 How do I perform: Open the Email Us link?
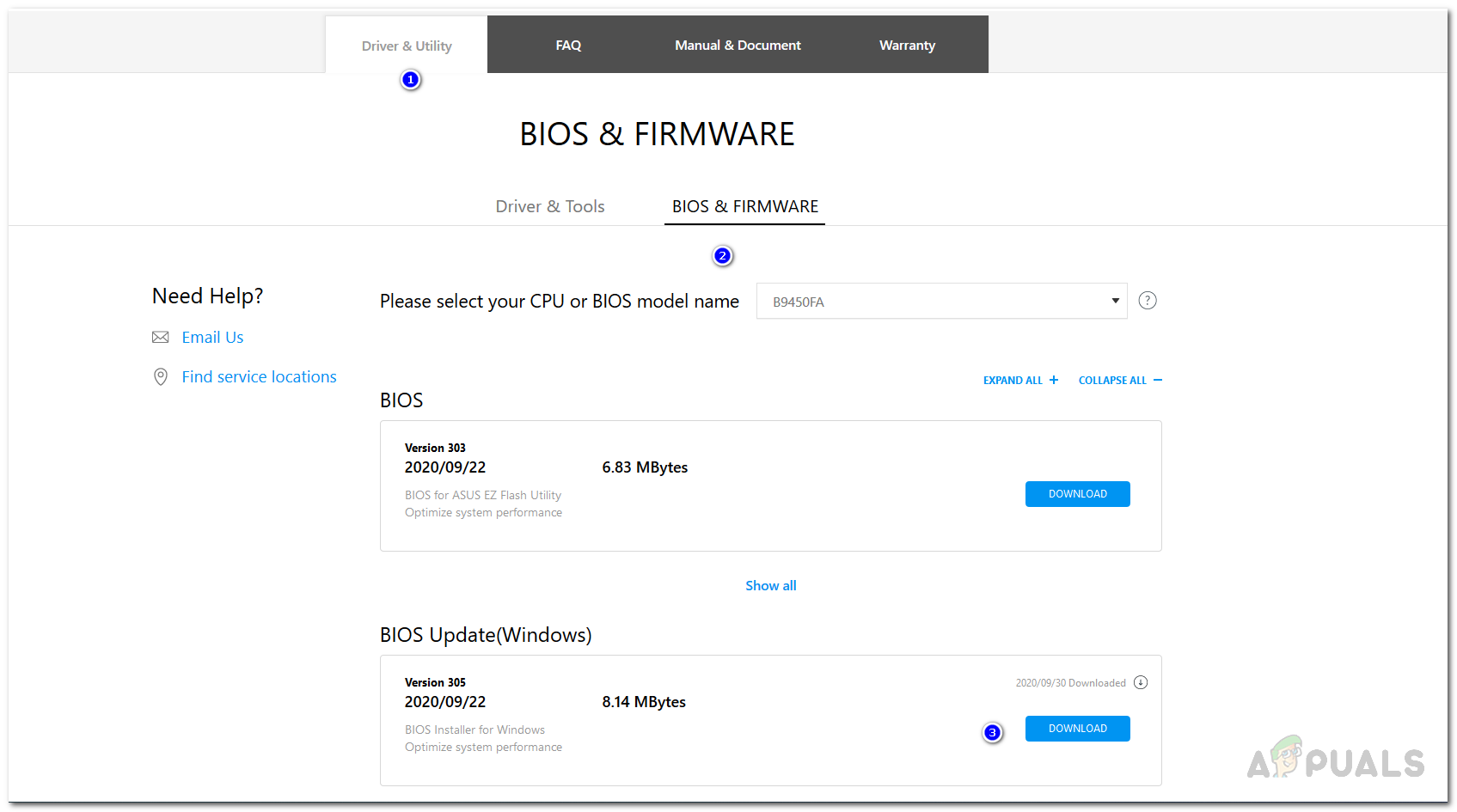point(212,338)
